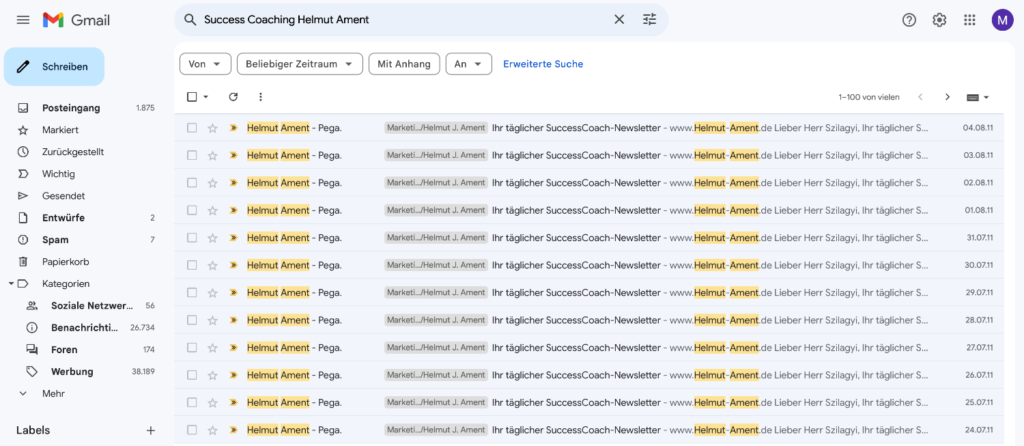Open Settings gear icon

[x=939, y=20]
